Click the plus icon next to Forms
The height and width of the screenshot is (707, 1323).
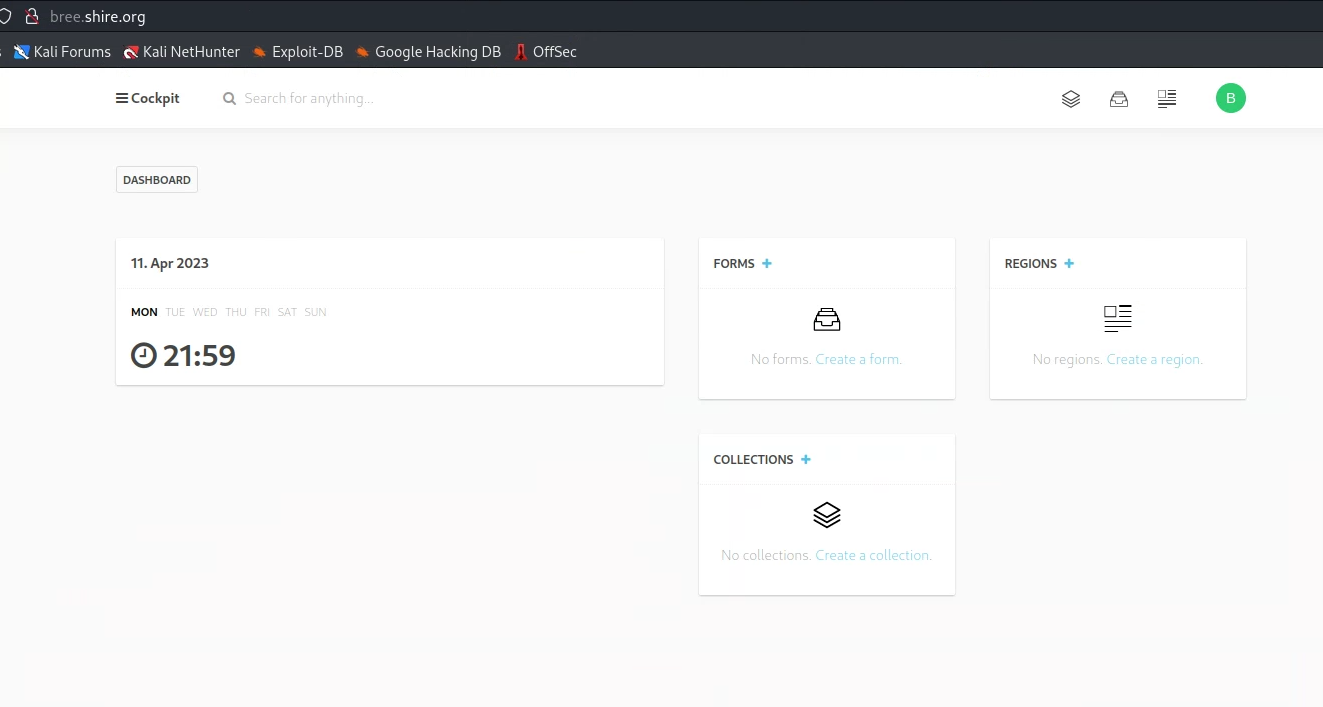[x=767, y=264]
